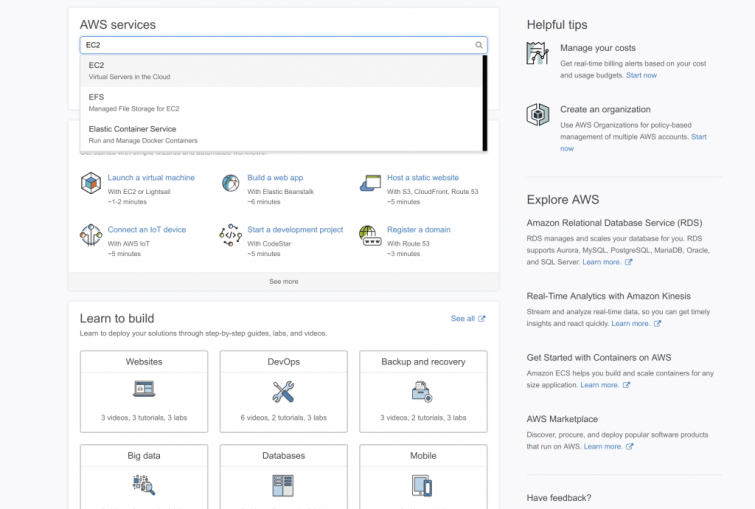Open the Databases learning card
755x509 pixels.
(284, 477)
